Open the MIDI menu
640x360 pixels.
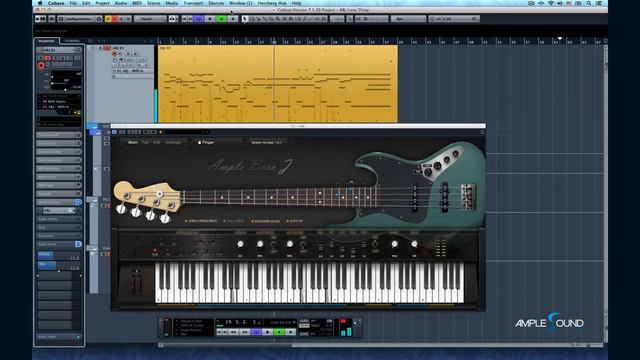pos(137,3)
